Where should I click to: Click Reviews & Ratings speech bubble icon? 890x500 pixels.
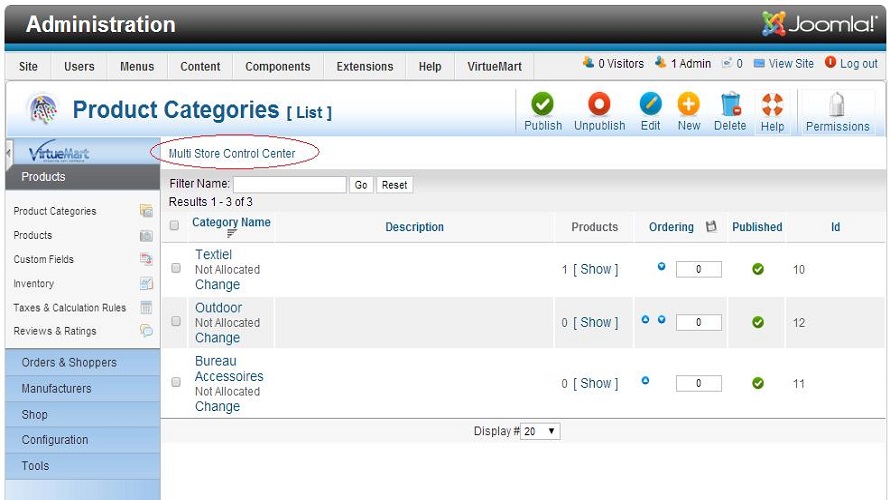tap(146, 331)
